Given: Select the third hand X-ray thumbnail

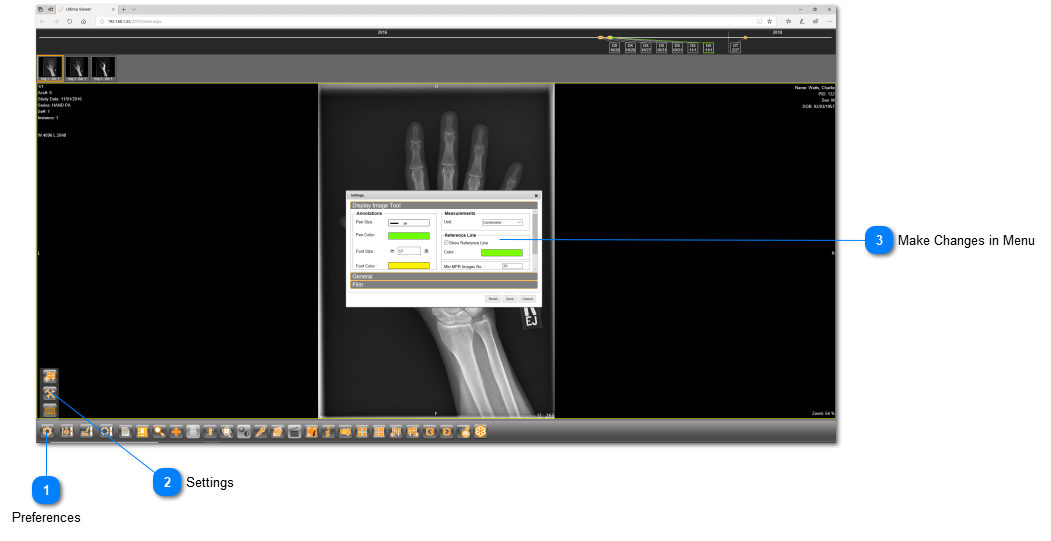Looking at the screenshot, I should click(103, 68).
